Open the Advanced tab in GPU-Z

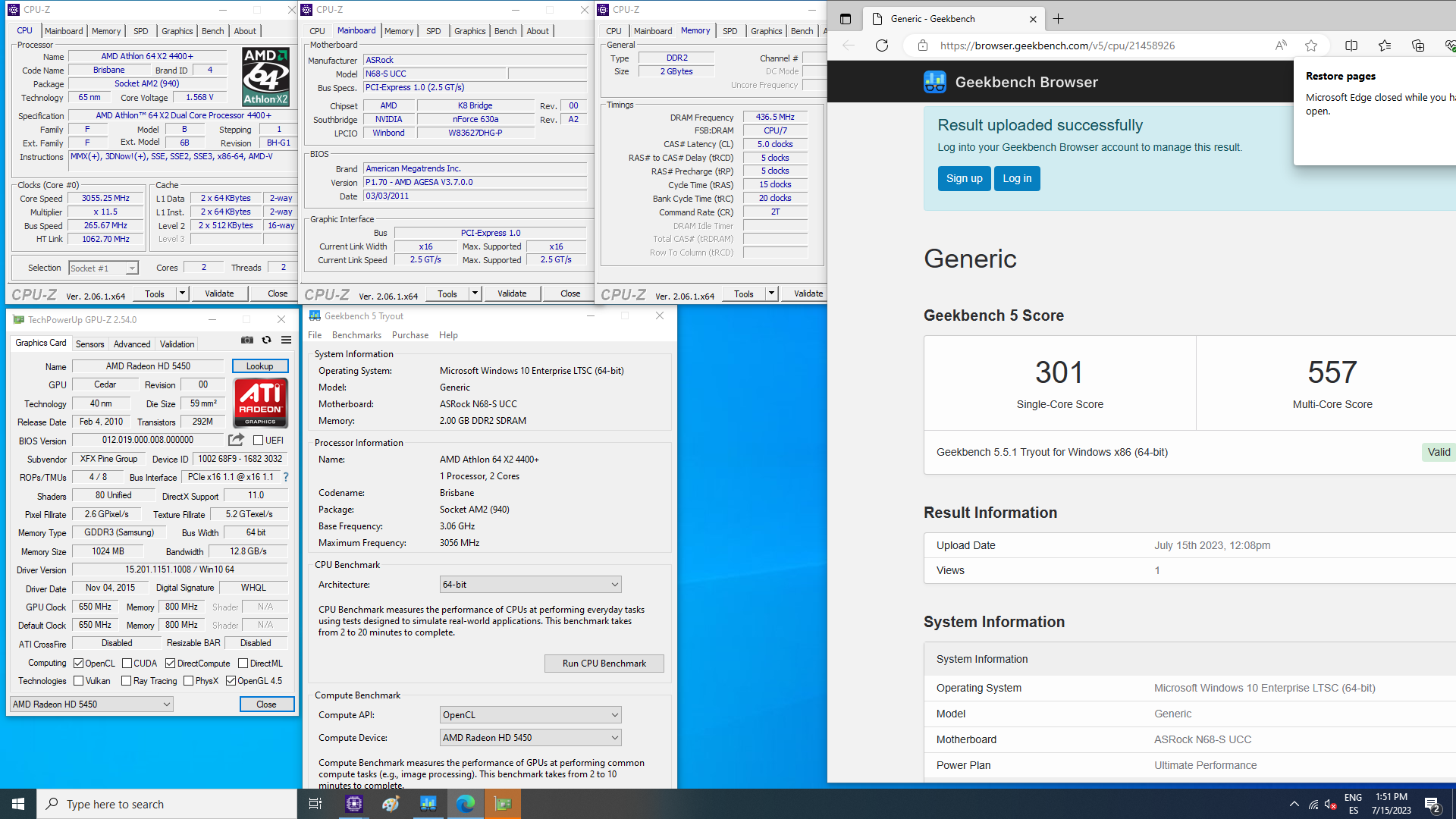[132, 344]
